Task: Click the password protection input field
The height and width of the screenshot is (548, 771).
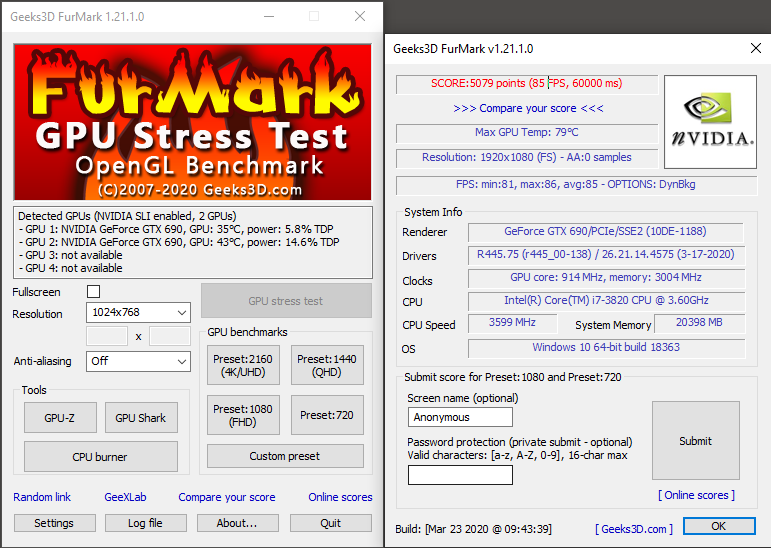Action: tap(460, 475)
